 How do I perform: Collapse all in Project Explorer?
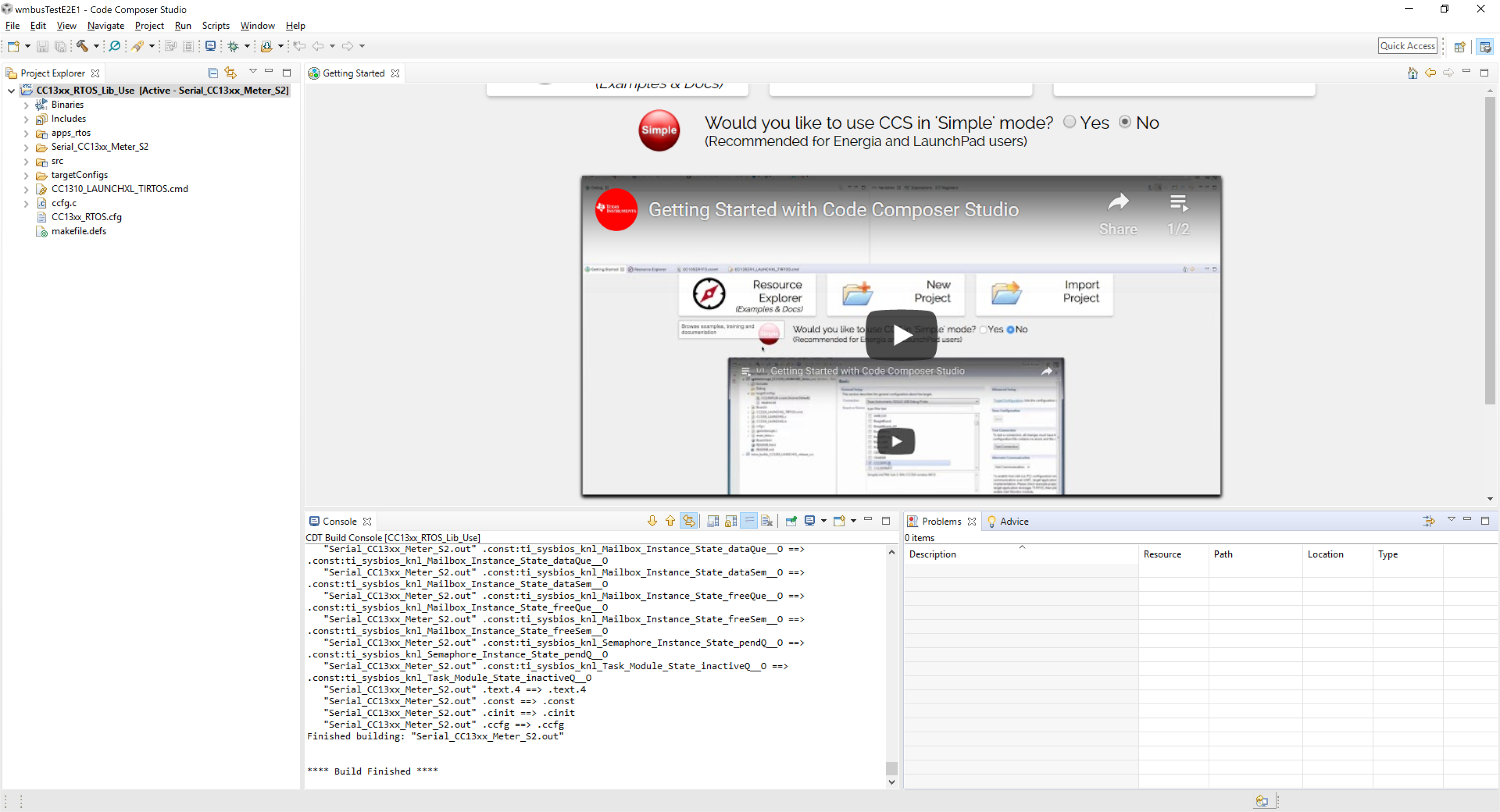pyautogui.click(x=213, y=73)
